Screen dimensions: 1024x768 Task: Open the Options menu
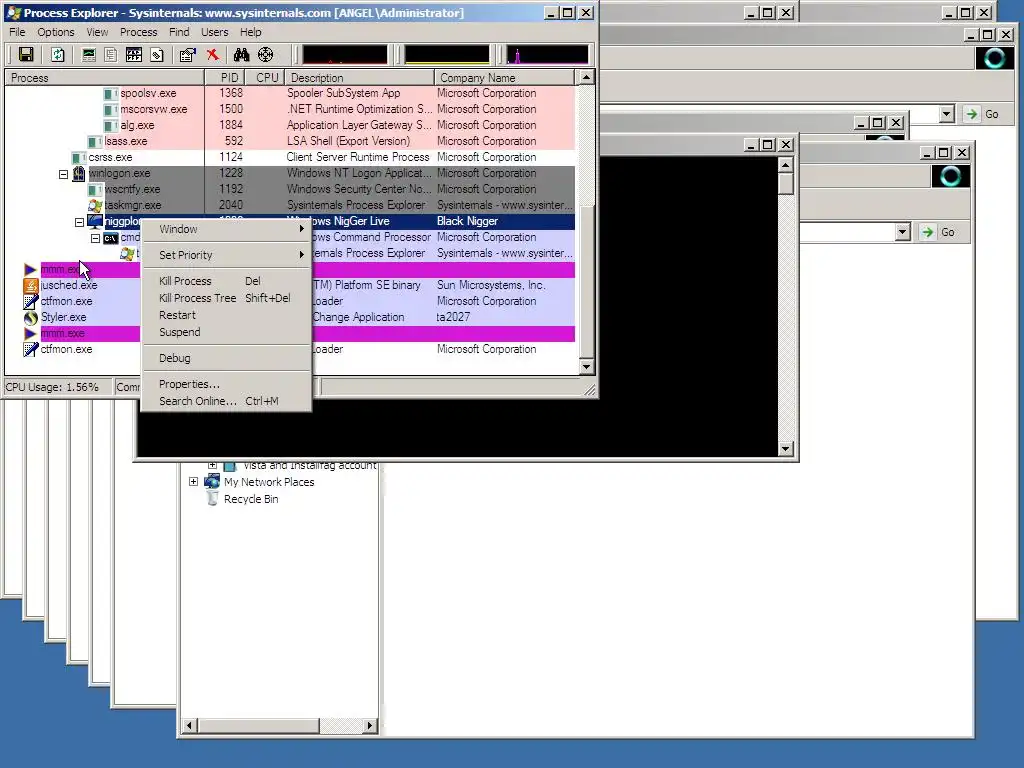56,32
